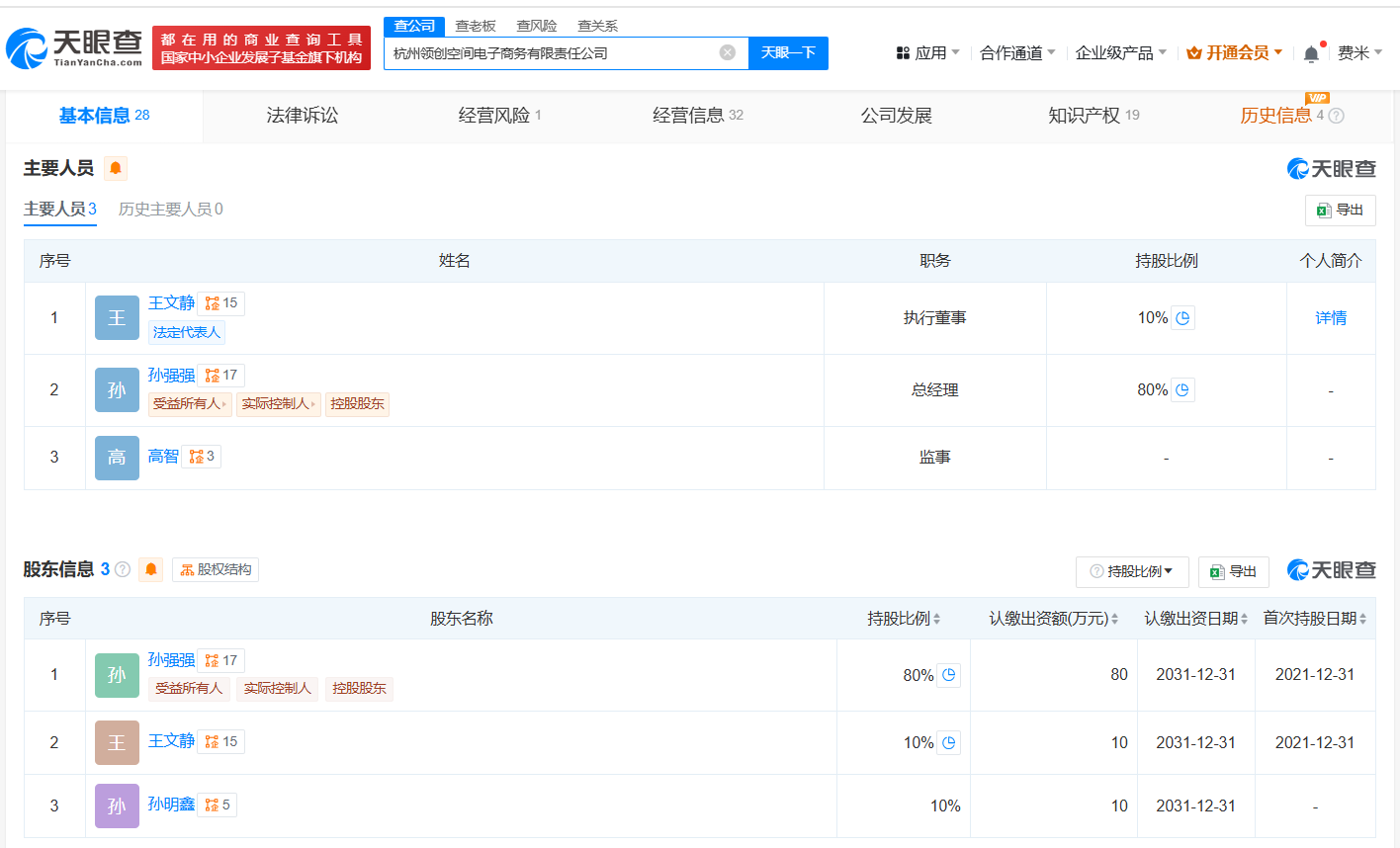Select the 查老板 search mode
The height and width of the screenshot is (848, 1400).
click(x=476, y=26)
